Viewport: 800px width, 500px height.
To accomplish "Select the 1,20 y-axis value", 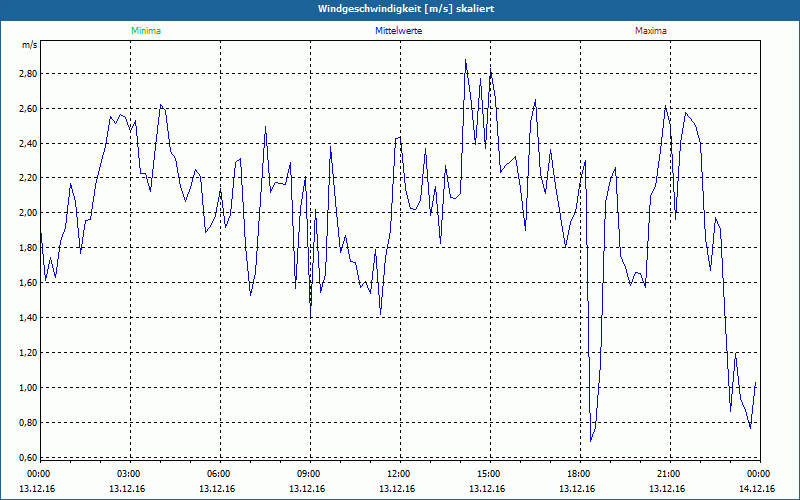I will click(29, 353).
